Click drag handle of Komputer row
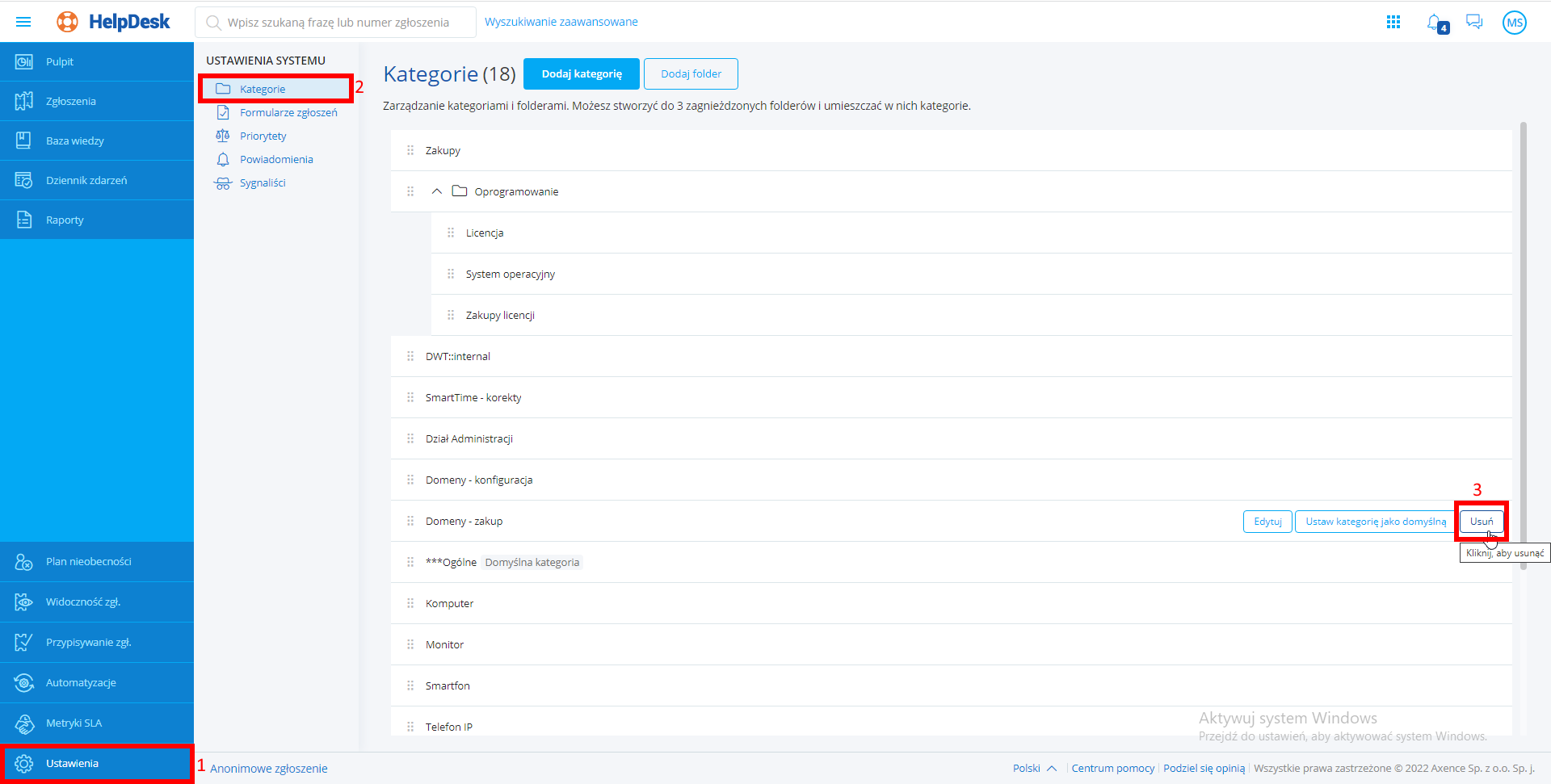The height and width of the screenshot is (784, 1551). 410,603
